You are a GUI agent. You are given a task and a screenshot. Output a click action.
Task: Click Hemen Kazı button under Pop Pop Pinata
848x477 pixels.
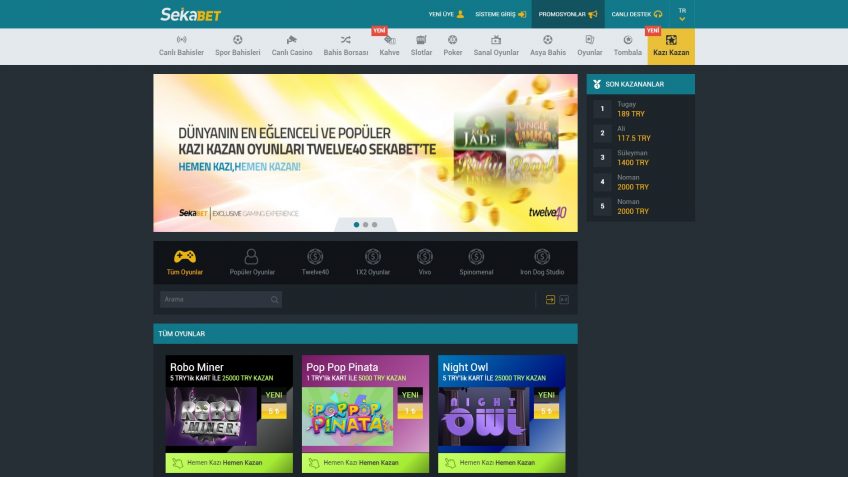pos(365,463)
